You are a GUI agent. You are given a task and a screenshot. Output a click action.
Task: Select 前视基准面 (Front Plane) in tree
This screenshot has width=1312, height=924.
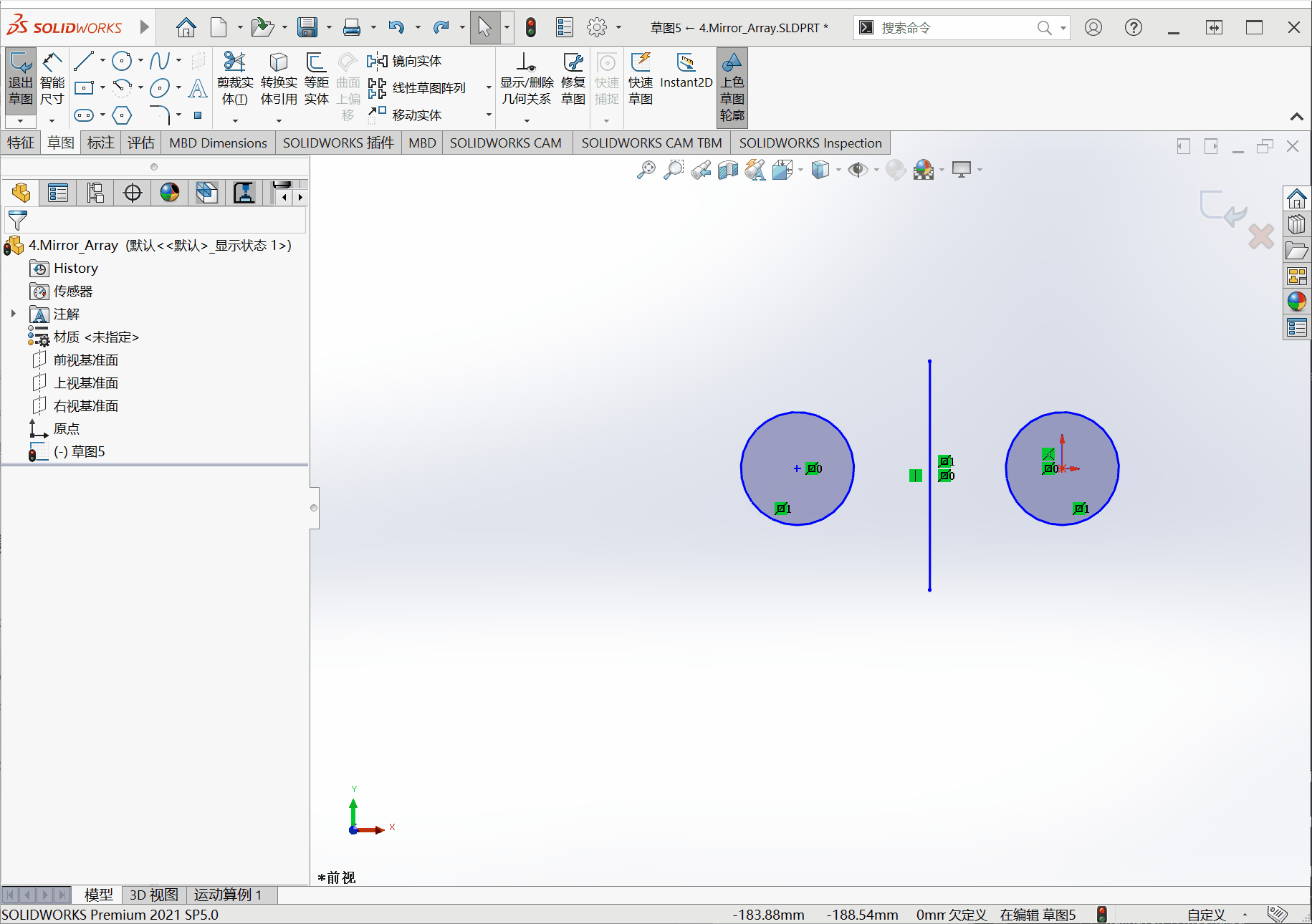(85, 360)
